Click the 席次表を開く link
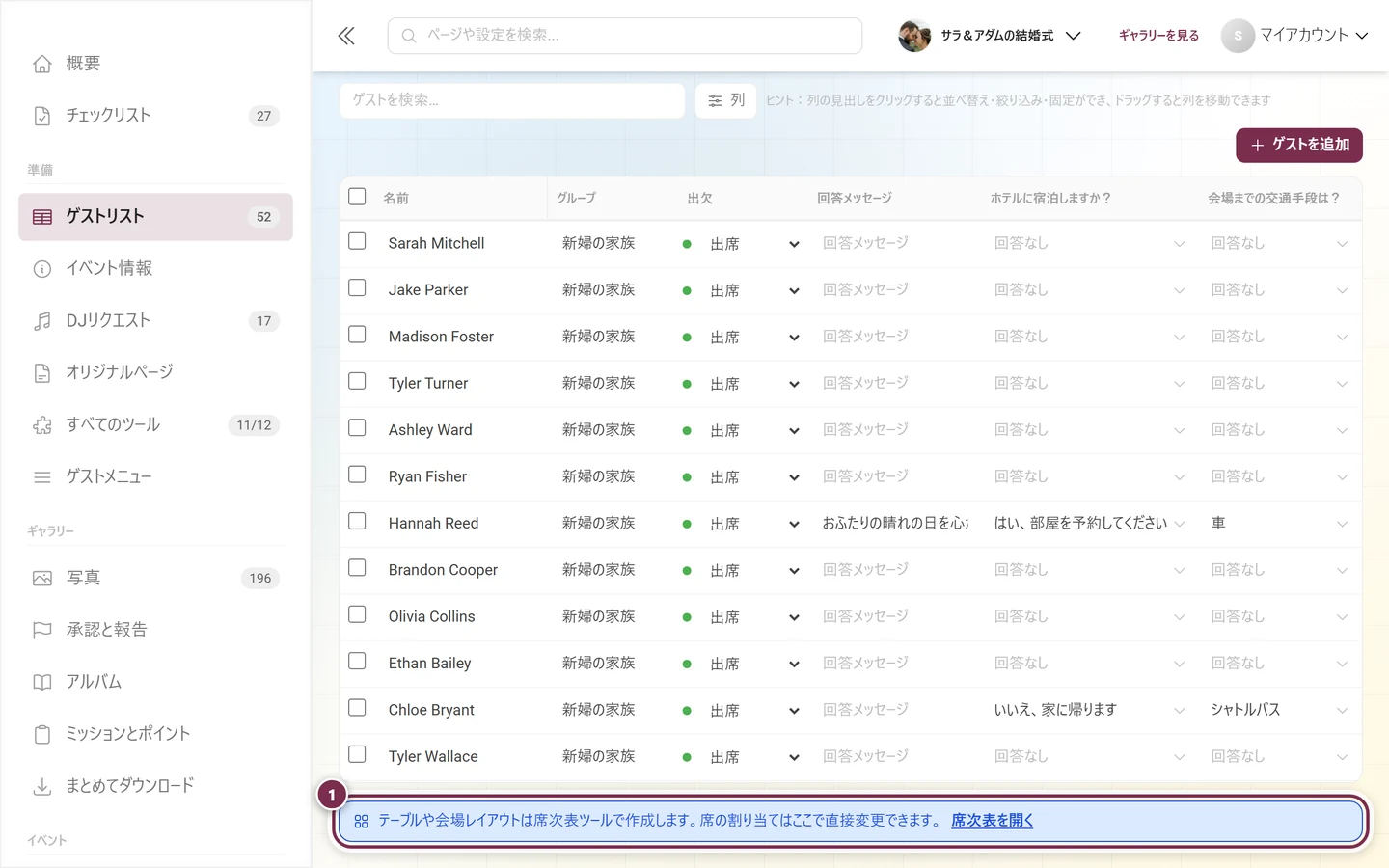 click(x=992, y=821)
